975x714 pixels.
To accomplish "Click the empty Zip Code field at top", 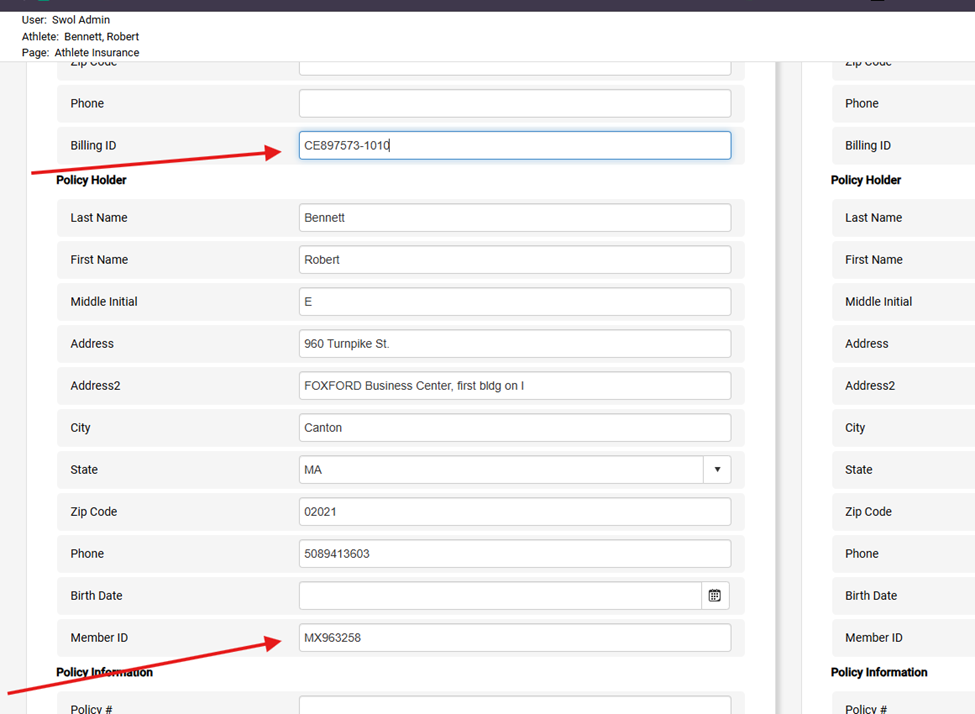I will point(514,67).
